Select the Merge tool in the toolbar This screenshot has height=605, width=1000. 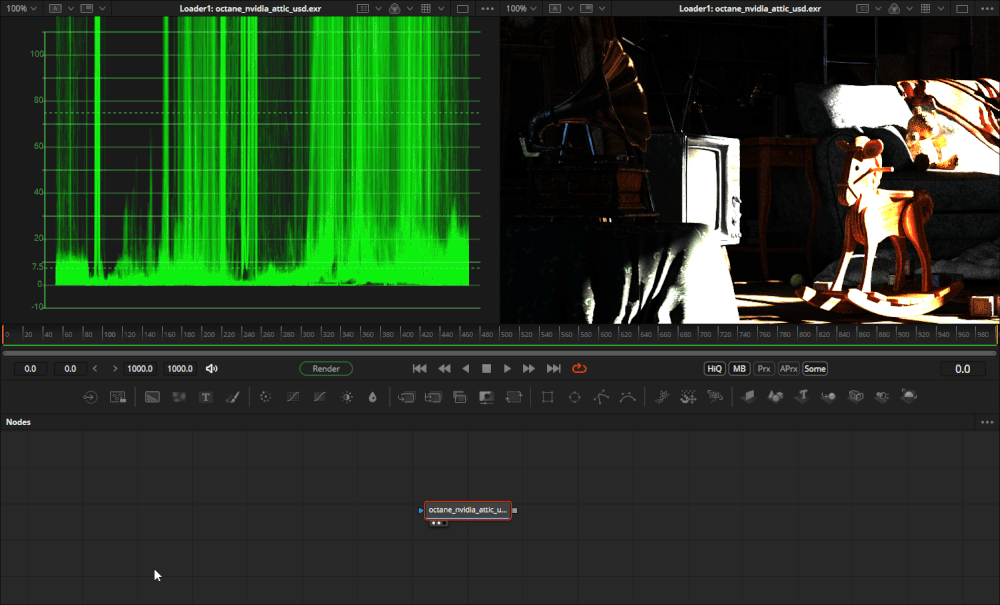(179, 396)
